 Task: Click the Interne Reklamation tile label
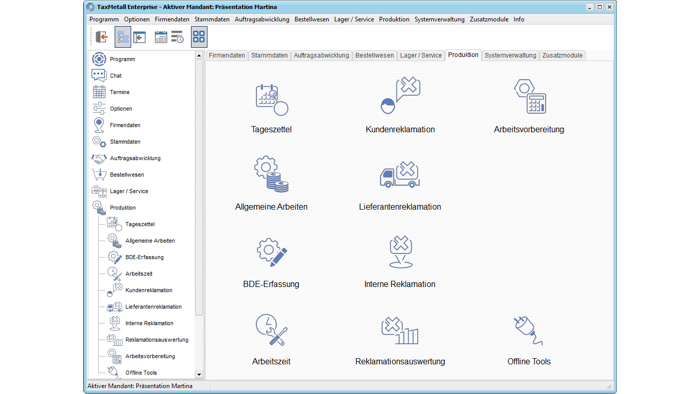point(400,284)
